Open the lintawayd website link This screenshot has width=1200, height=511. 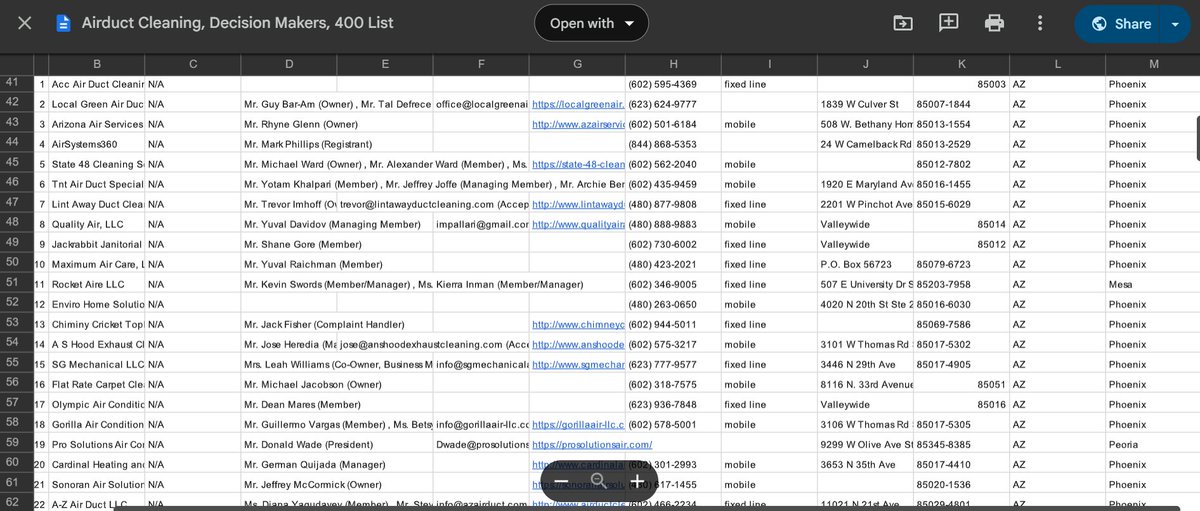[x=578, y=204]
